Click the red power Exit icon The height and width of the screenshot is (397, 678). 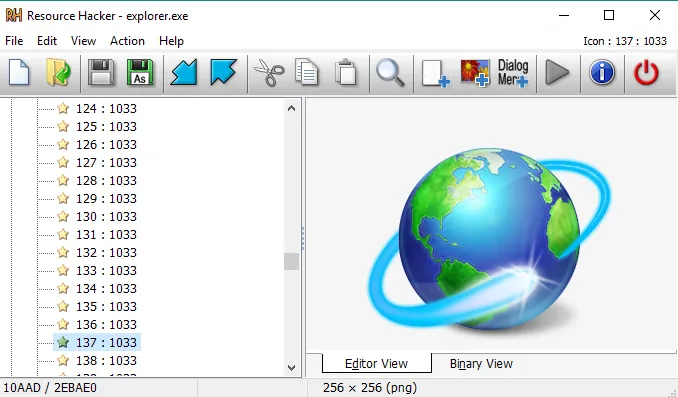(646, 73)
